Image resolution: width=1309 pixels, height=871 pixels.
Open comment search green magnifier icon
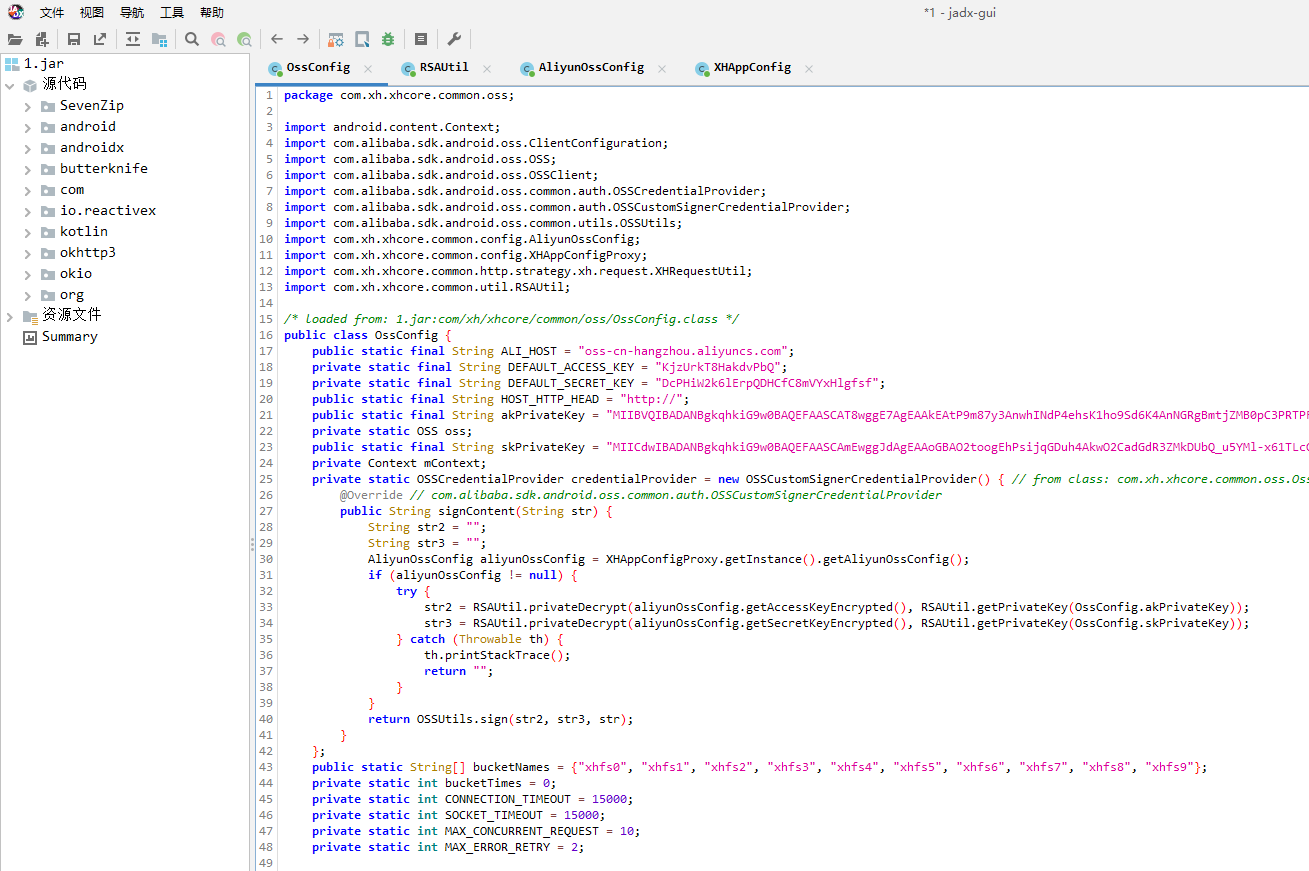click(x=244, y=39)
